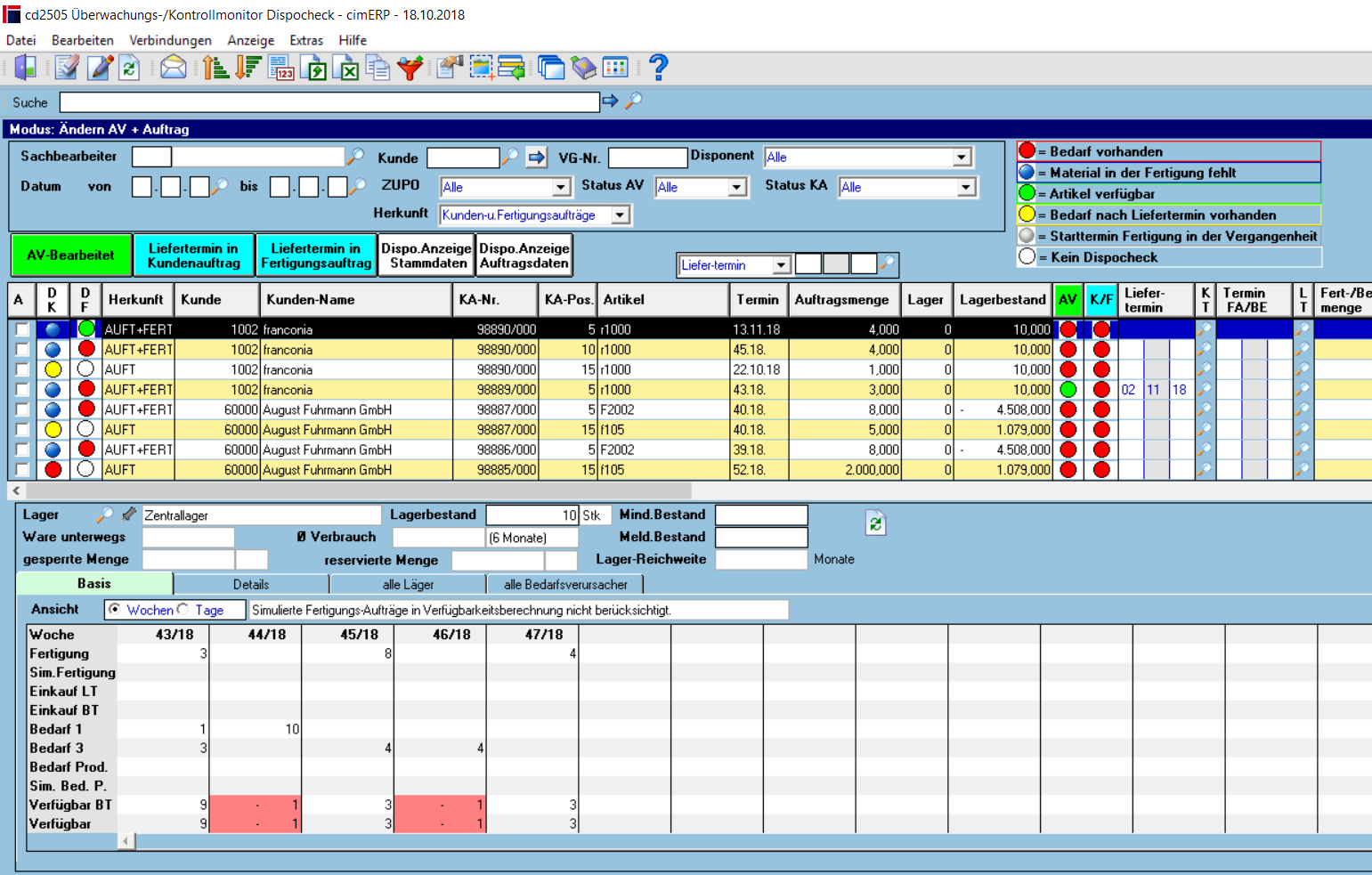Click Dispo.Anzeige Stammdaten button
Image resolution: width=1372 pixels, height=875 pixels.
426,255
